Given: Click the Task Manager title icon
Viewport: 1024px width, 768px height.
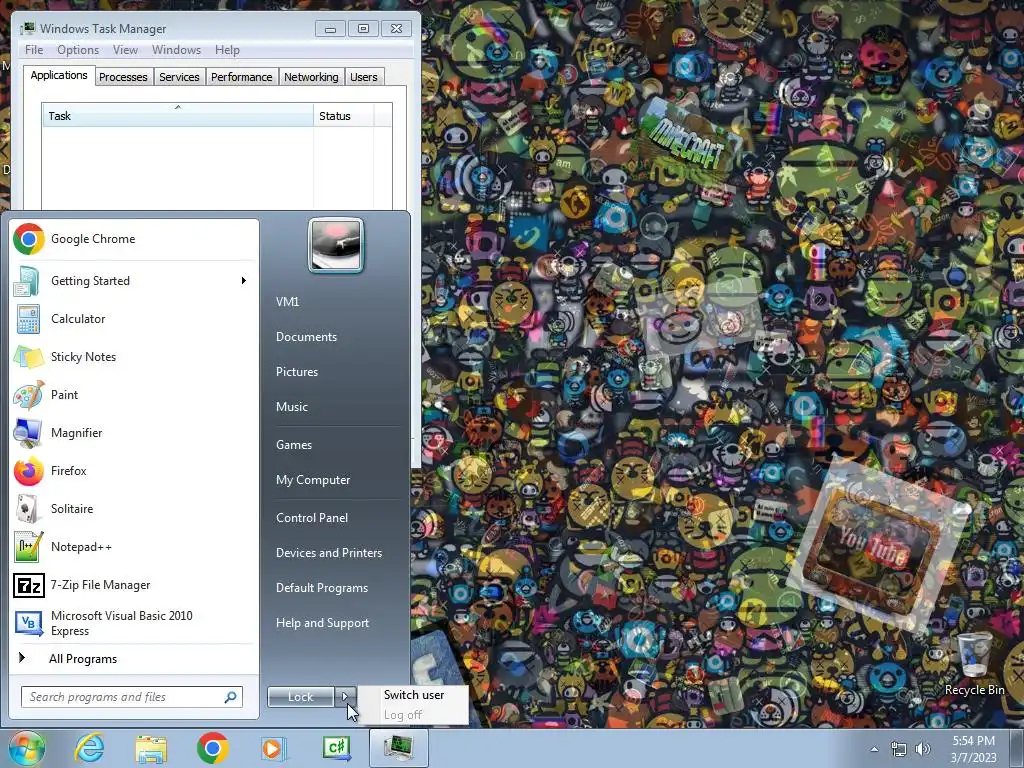Looking at the screenshot, I should click(27, 29).
